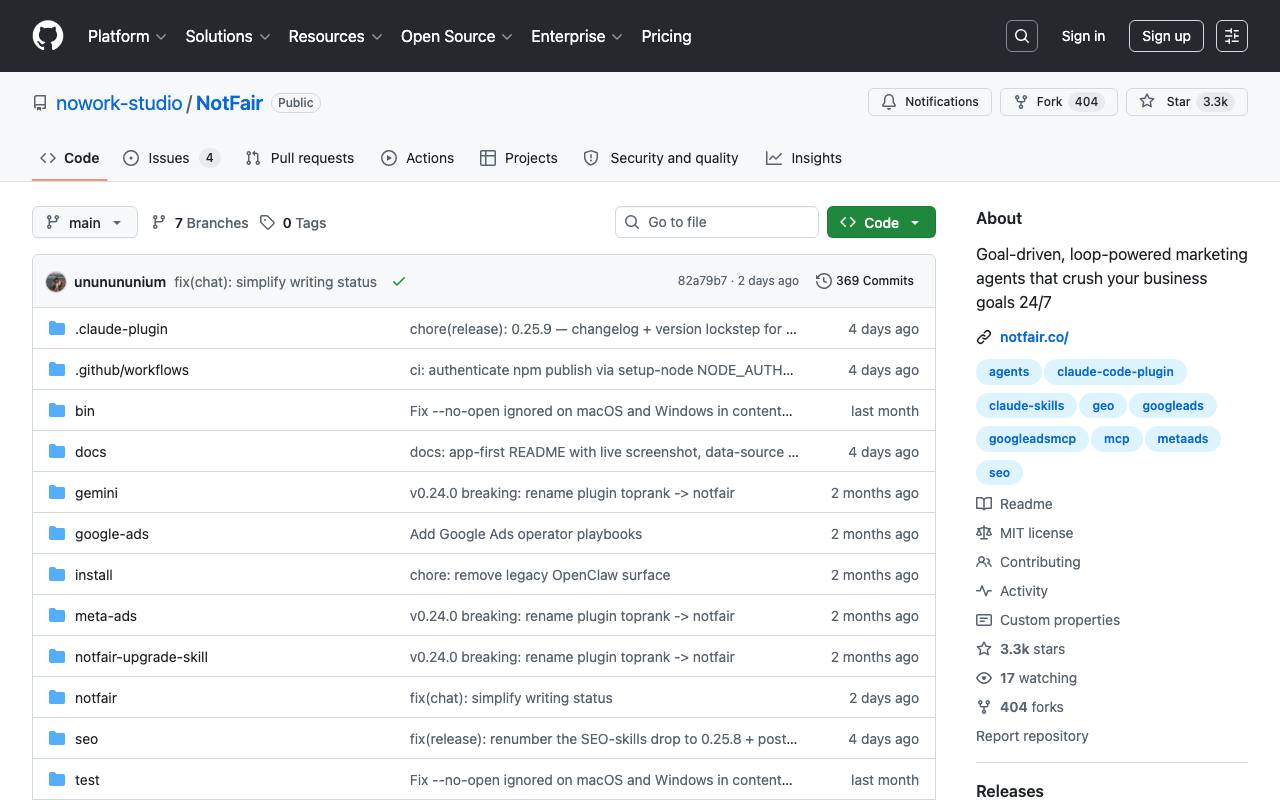Switch to the Code tab
Viewport: 1280px width, 800px height.
click(x=70, y=158)
